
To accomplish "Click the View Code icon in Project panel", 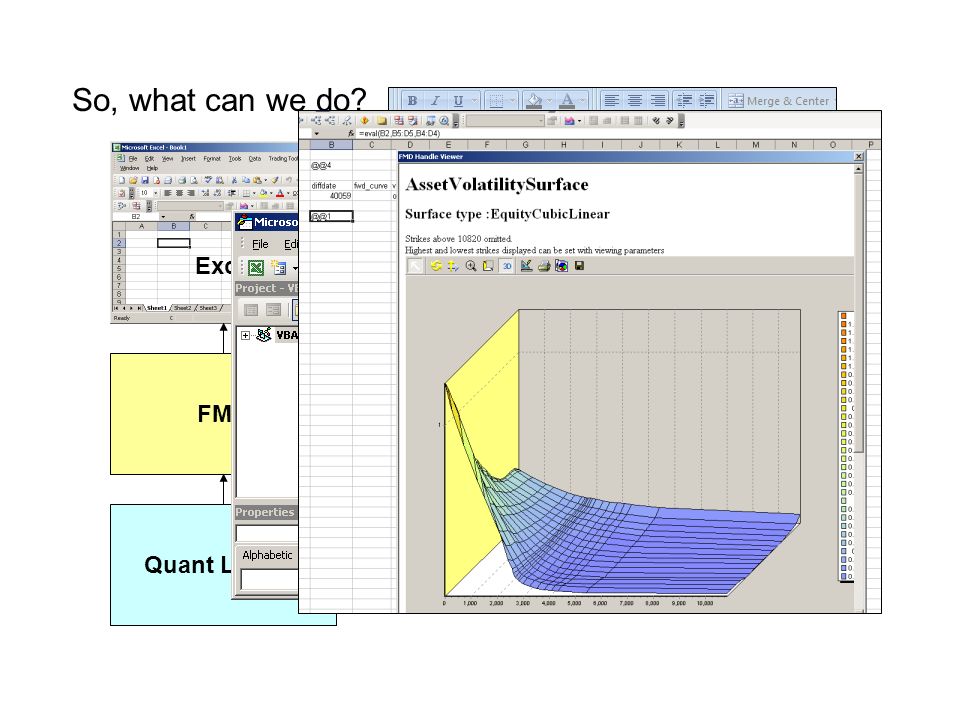I will (x=251, y=310).
